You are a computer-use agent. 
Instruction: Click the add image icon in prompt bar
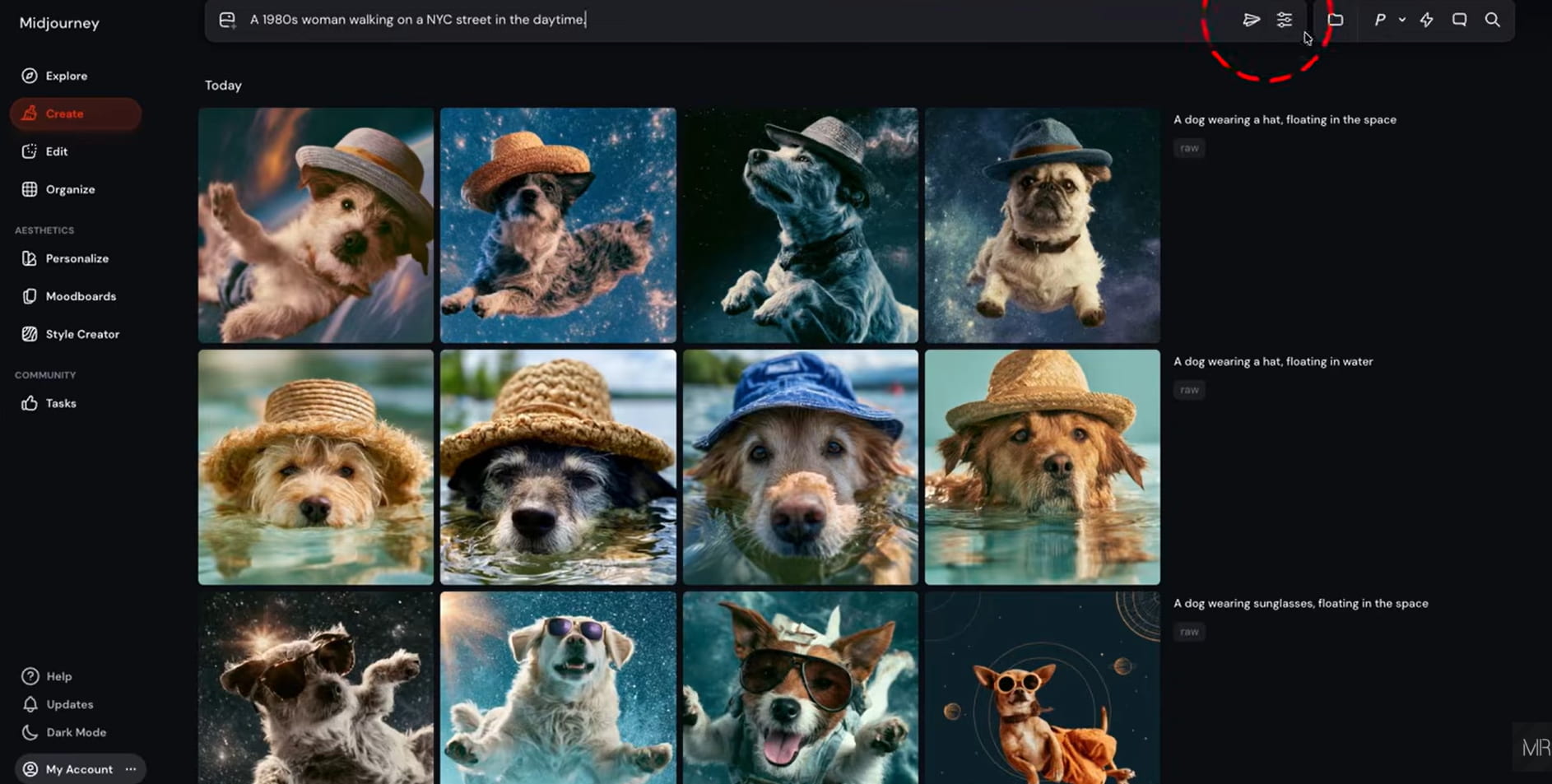click(227, 20)
